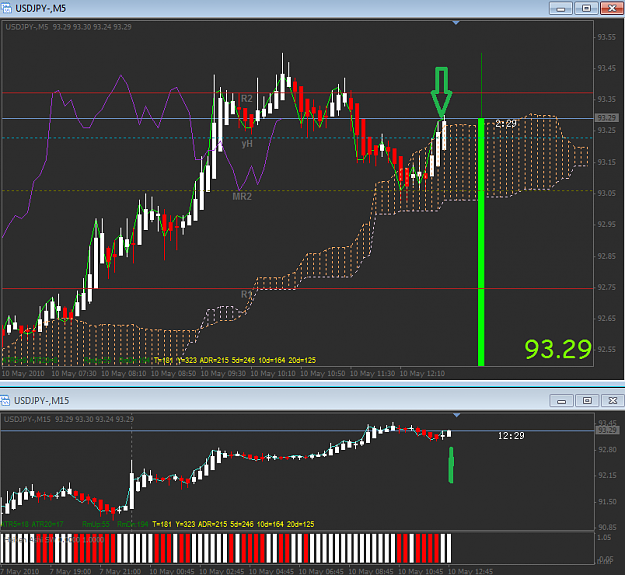Viewport: 625px width, 575px height.
Task: Click the 10 May 06:45 time label in M15
Action: (321, 571)
